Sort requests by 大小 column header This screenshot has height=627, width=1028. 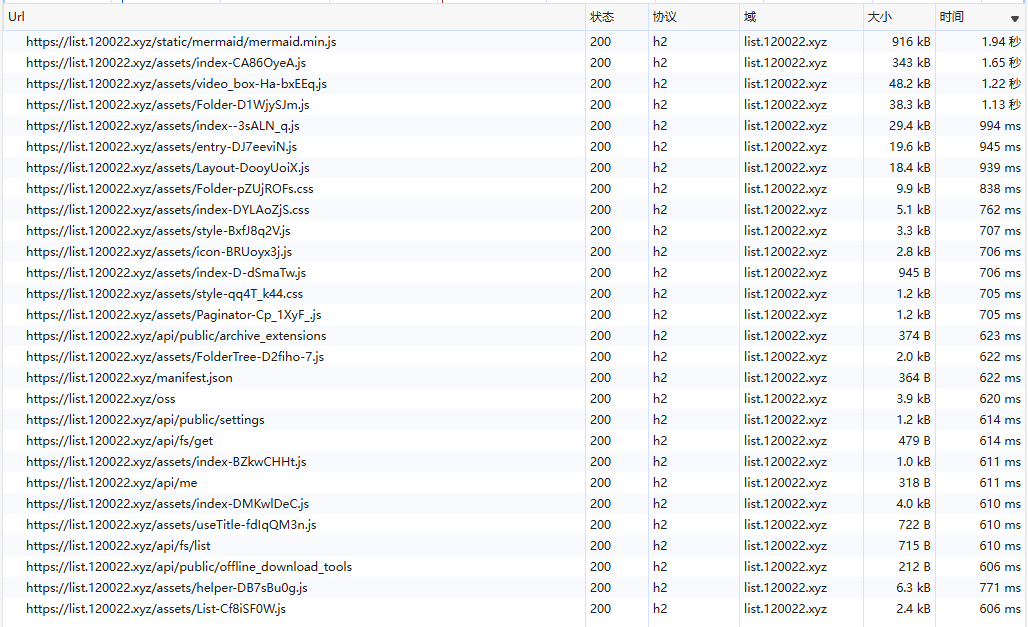click(x=879, y=17)
